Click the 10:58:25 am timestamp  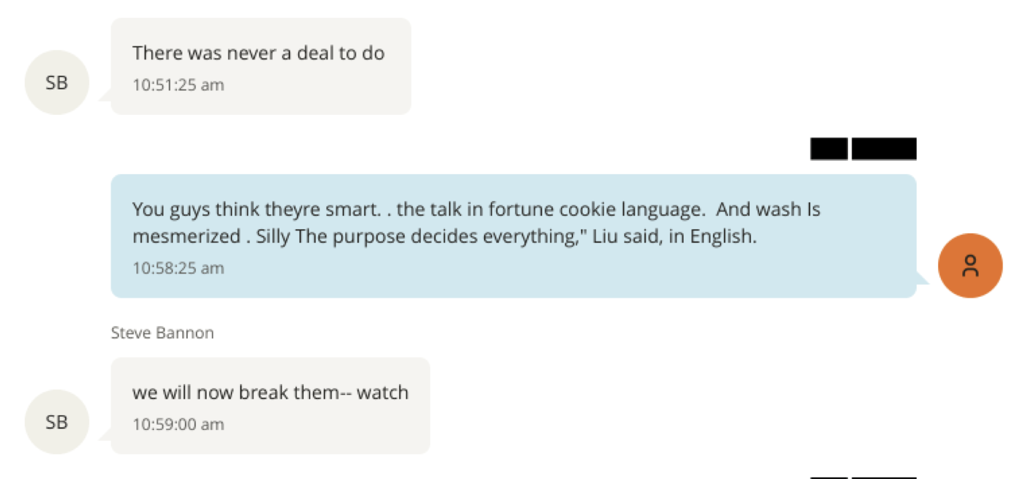[x=178, y=268]
